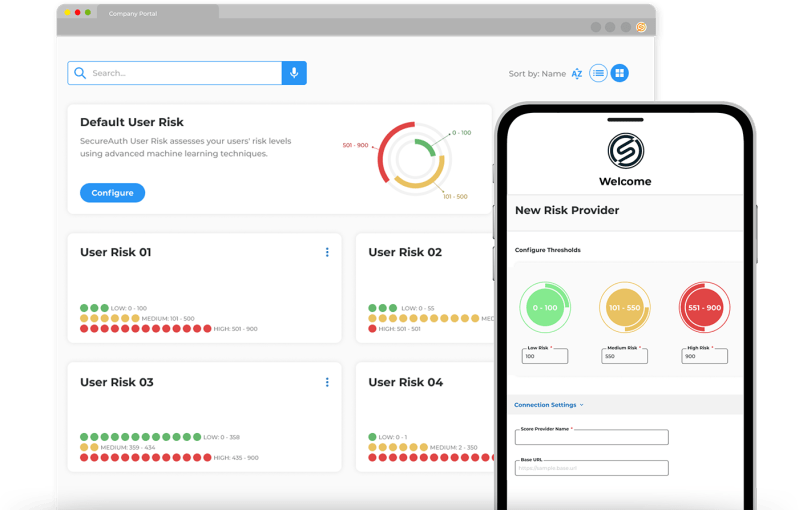799x510 pixels.
Task: Expand Connection Settings section
Action: [549, 405]
